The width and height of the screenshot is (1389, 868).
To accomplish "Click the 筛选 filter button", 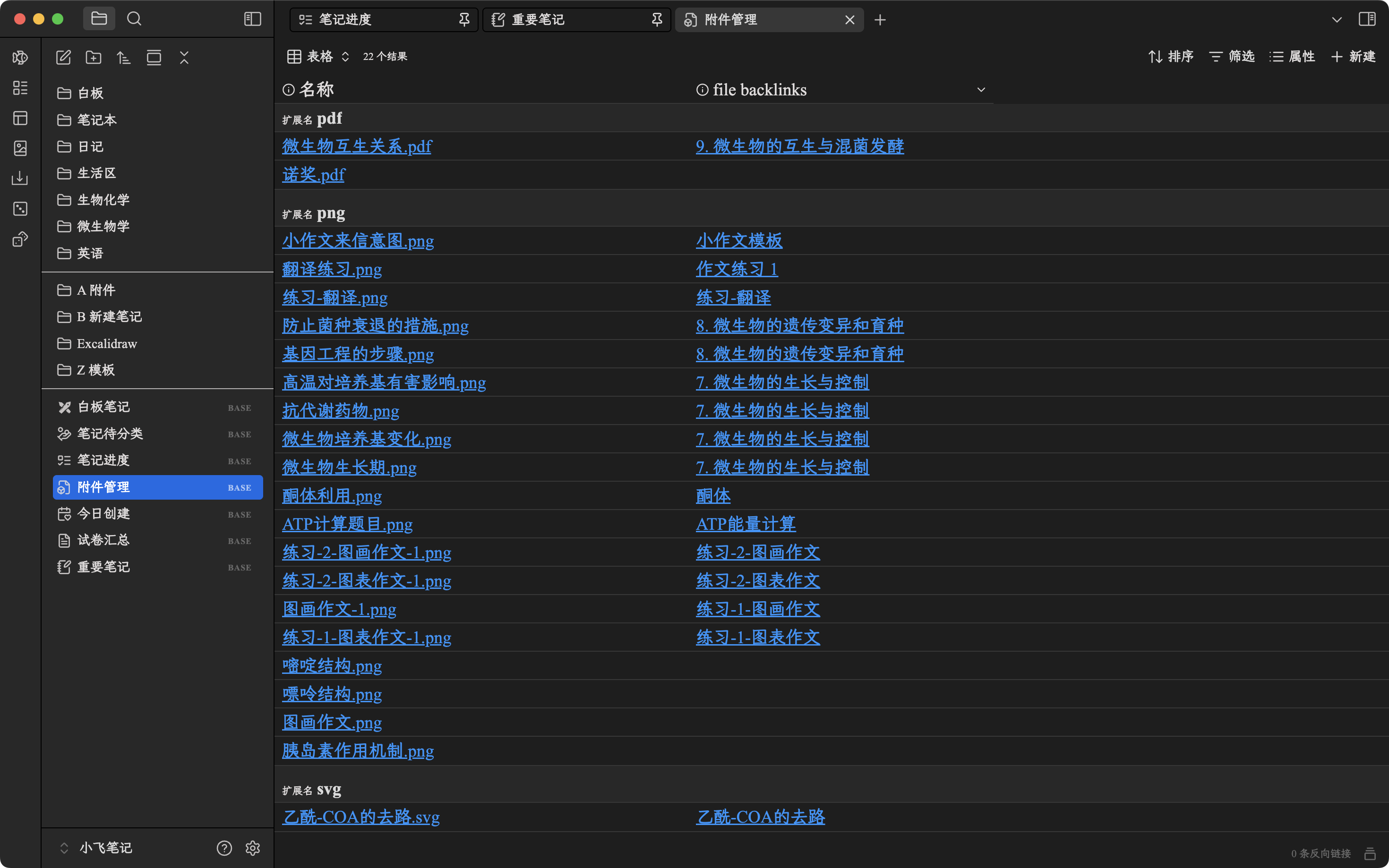I will pos(1232,56).
